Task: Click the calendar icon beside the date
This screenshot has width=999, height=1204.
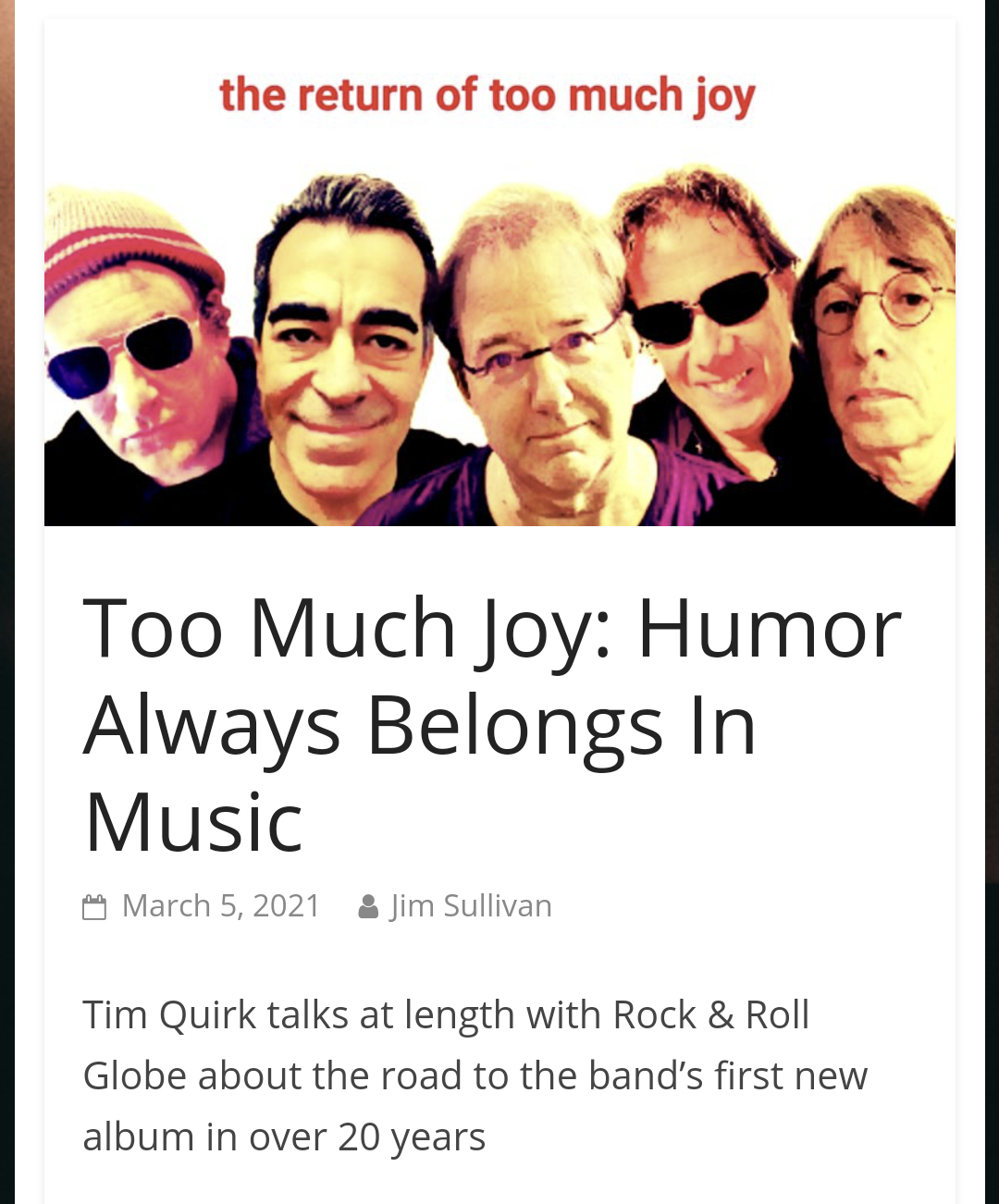Action: [94, 906]
